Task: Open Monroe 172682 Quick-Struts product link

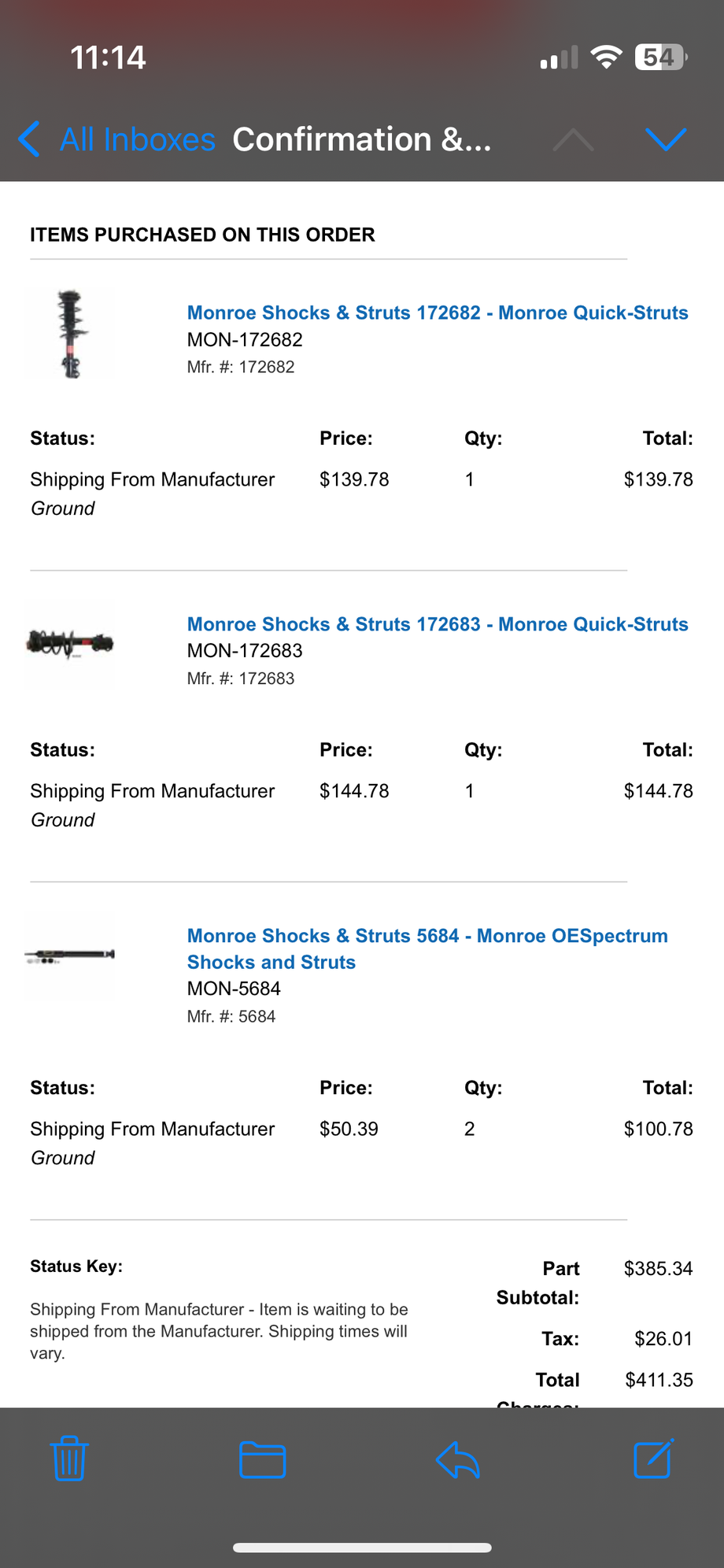Action: coord(437,312)
